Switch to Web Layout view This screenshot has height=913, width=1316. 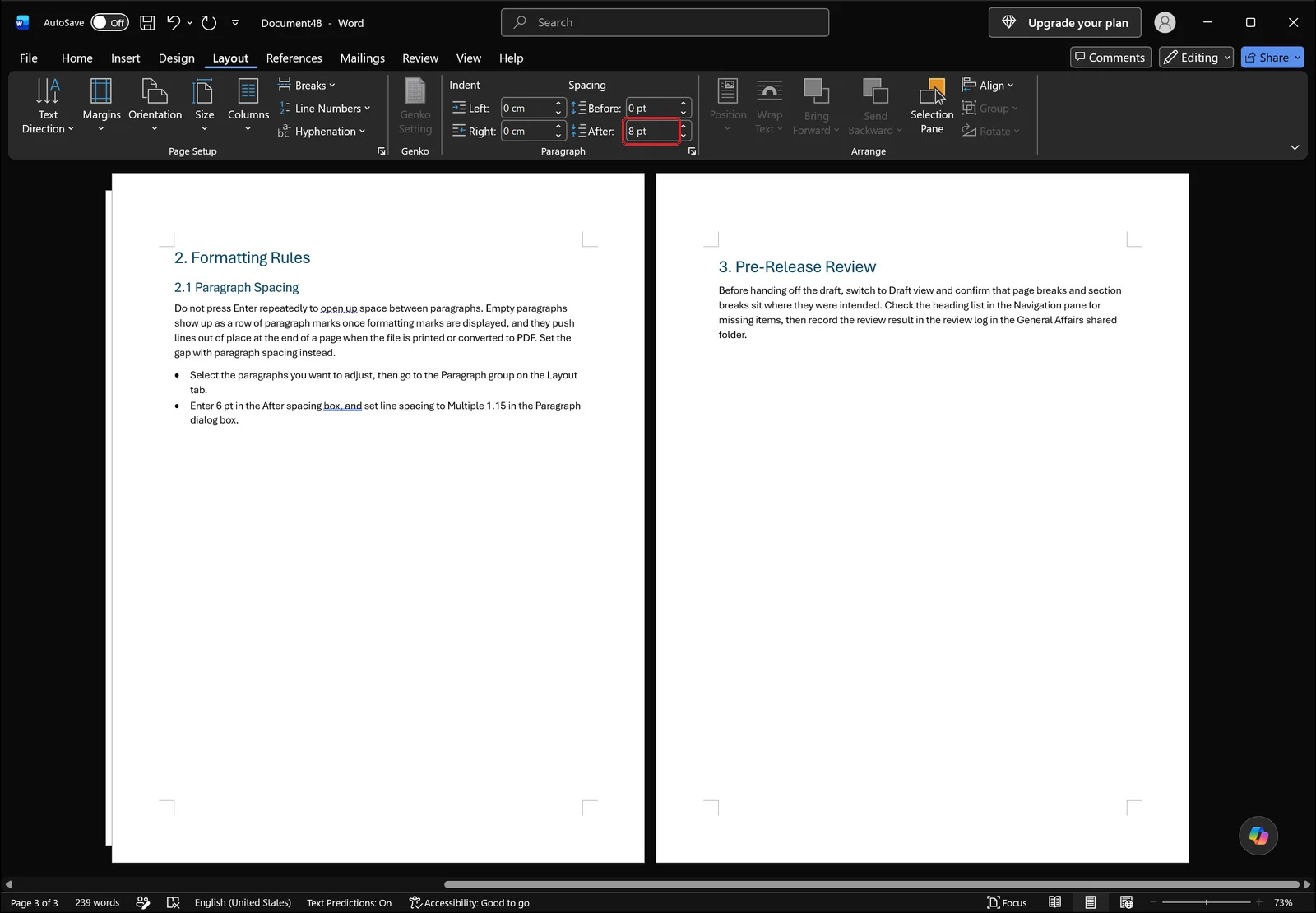pos(1126,903)
